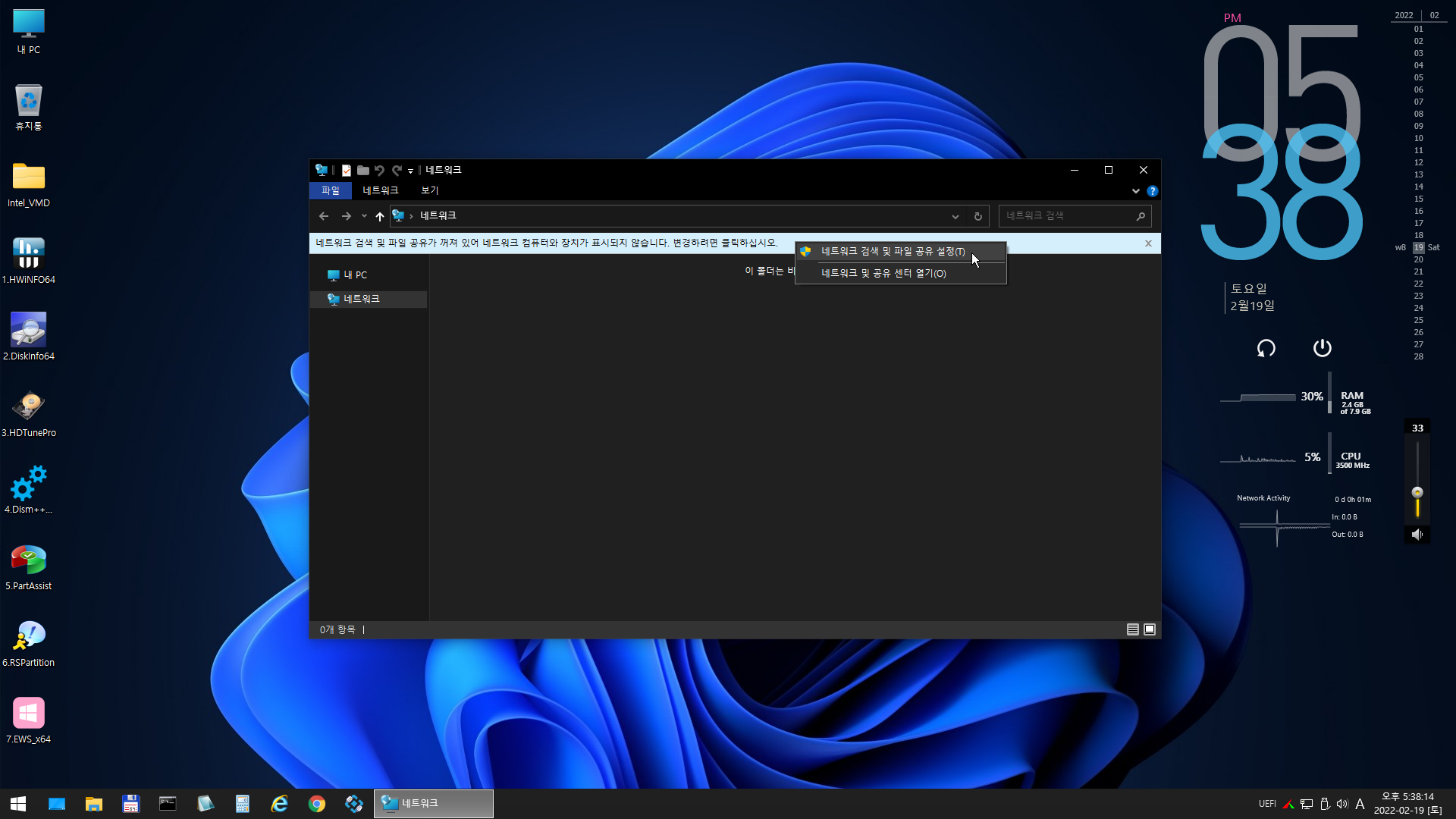
Task: Expand the ribbon with the chevron
Action: click(x=1135, y=191)
